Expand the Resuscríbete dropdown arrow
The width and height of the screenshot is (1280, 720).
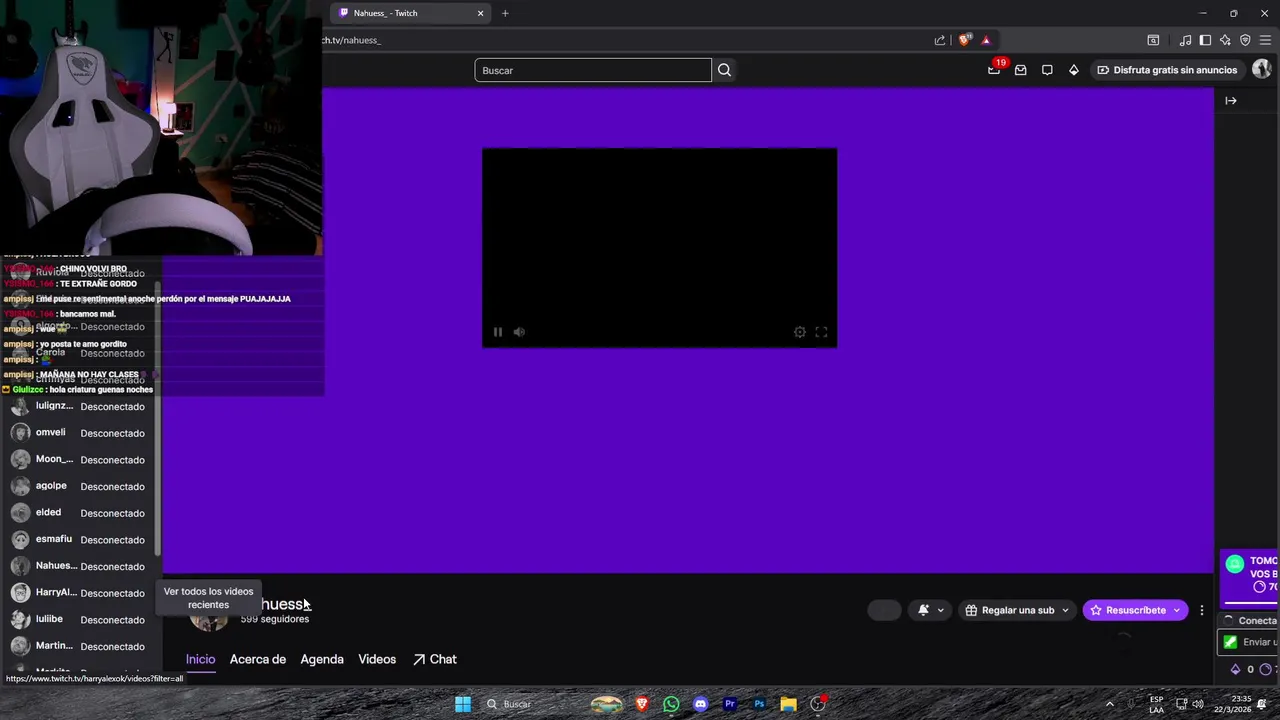pos(1176,610)
